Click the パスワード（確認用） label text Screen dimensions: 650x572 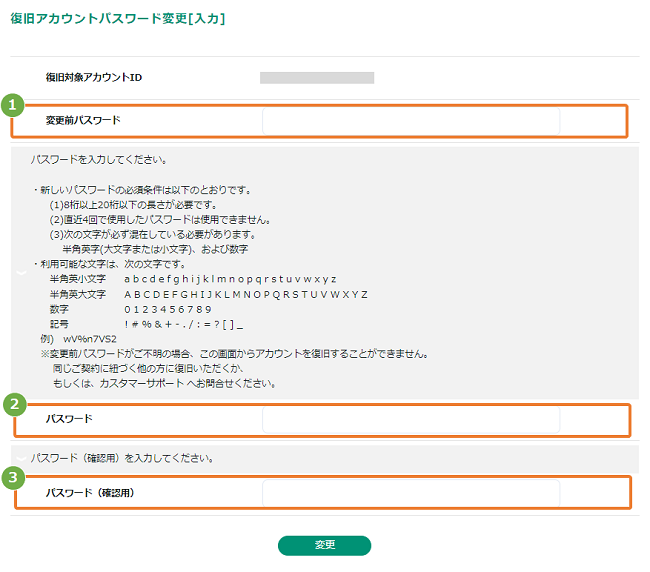(90, 493)
